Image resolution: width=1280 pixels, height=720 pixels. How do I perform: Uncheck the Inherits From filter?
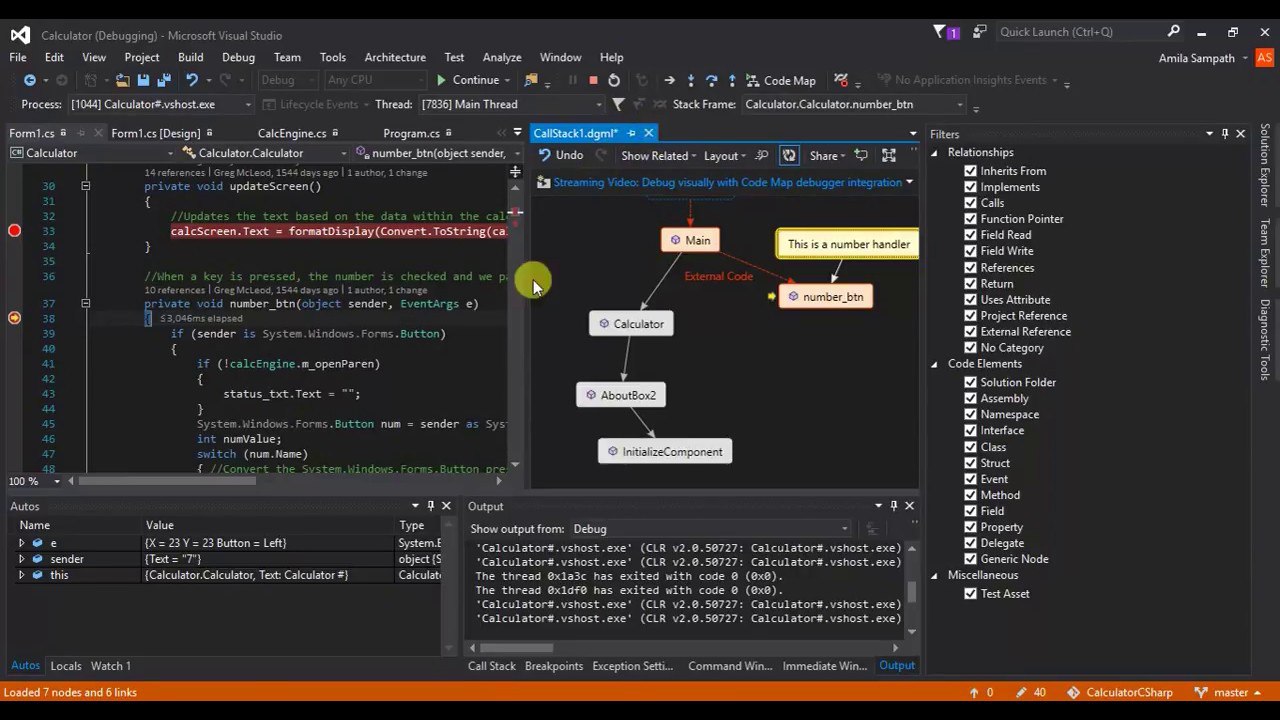click(970, 171)
